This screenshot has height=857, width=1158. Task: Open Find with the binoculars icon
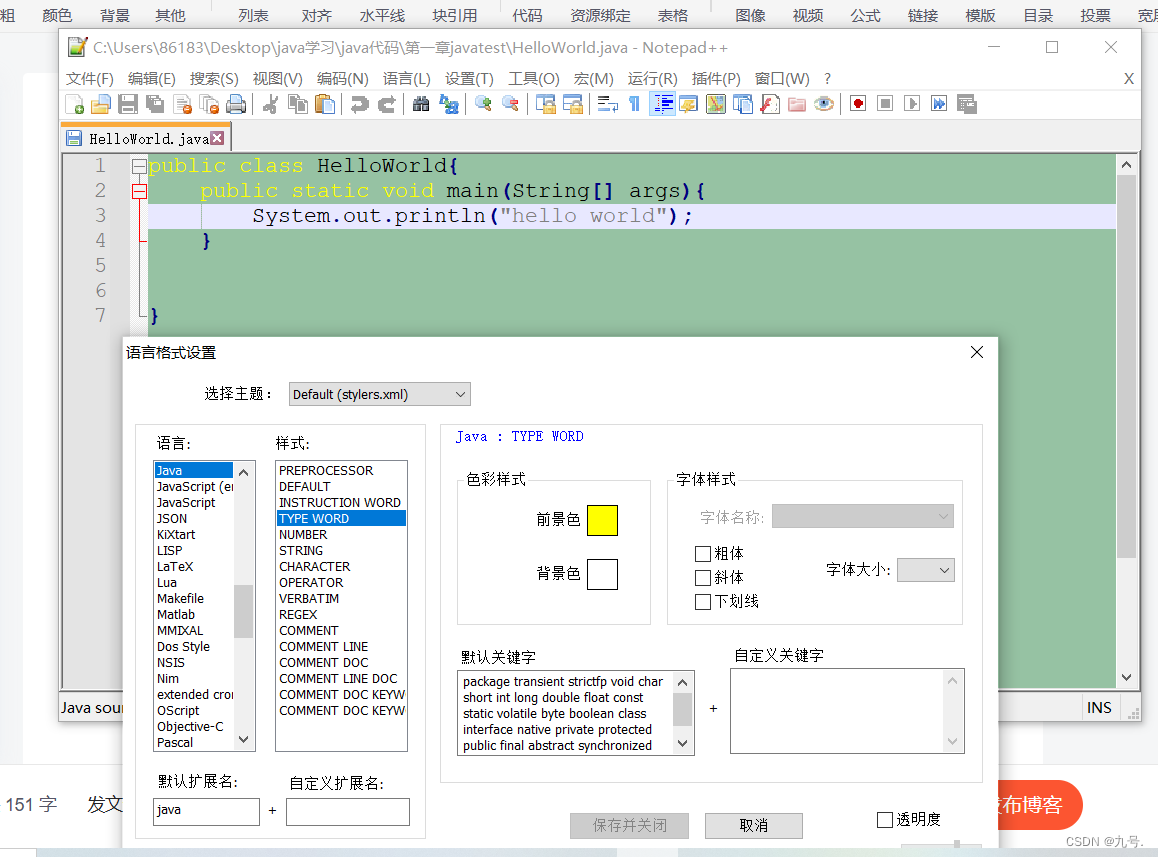pyautogui.click(x=421, y=104)
